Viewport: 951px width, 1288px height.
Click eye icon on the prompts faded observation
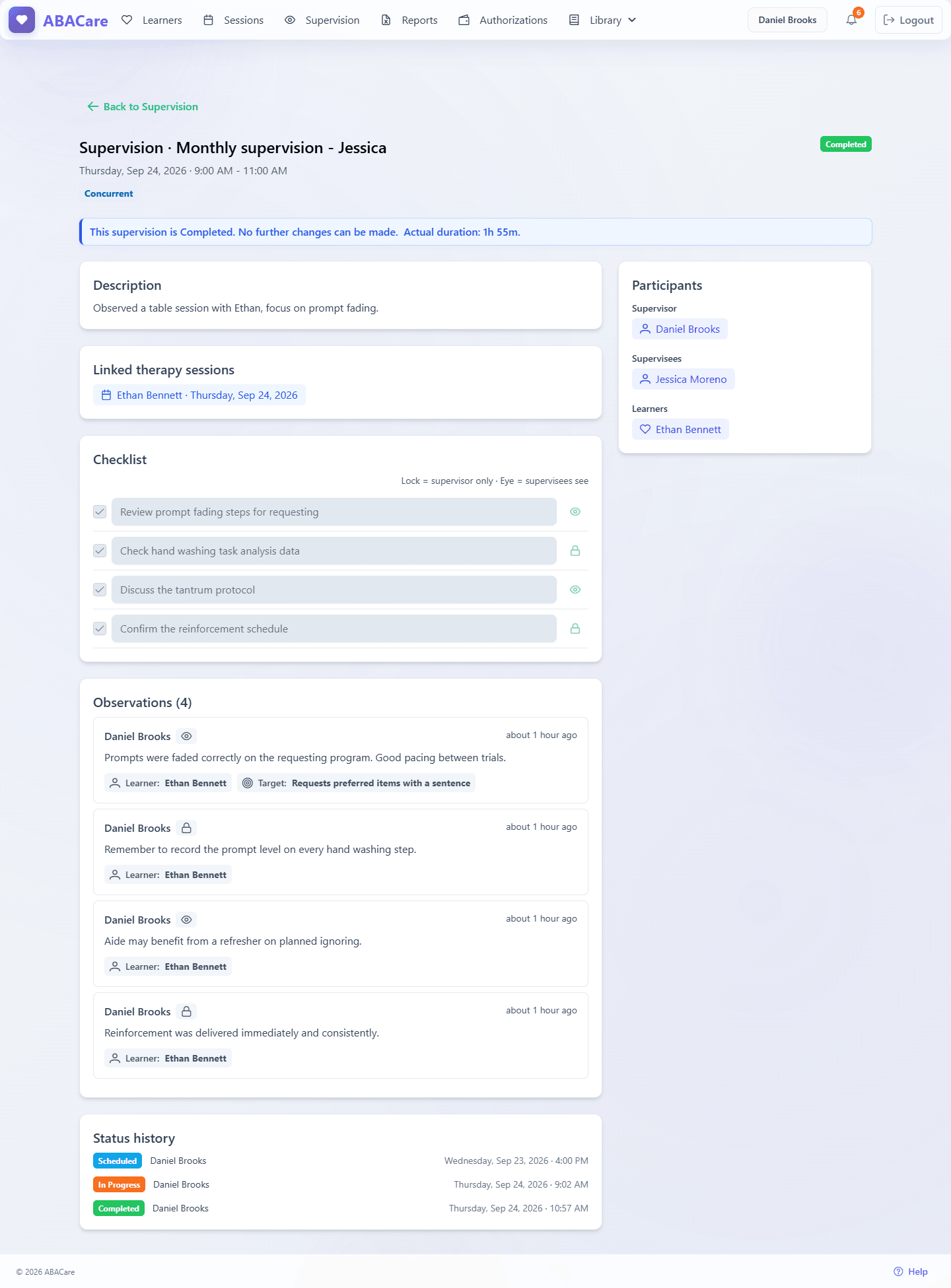[x=187, y=736]
